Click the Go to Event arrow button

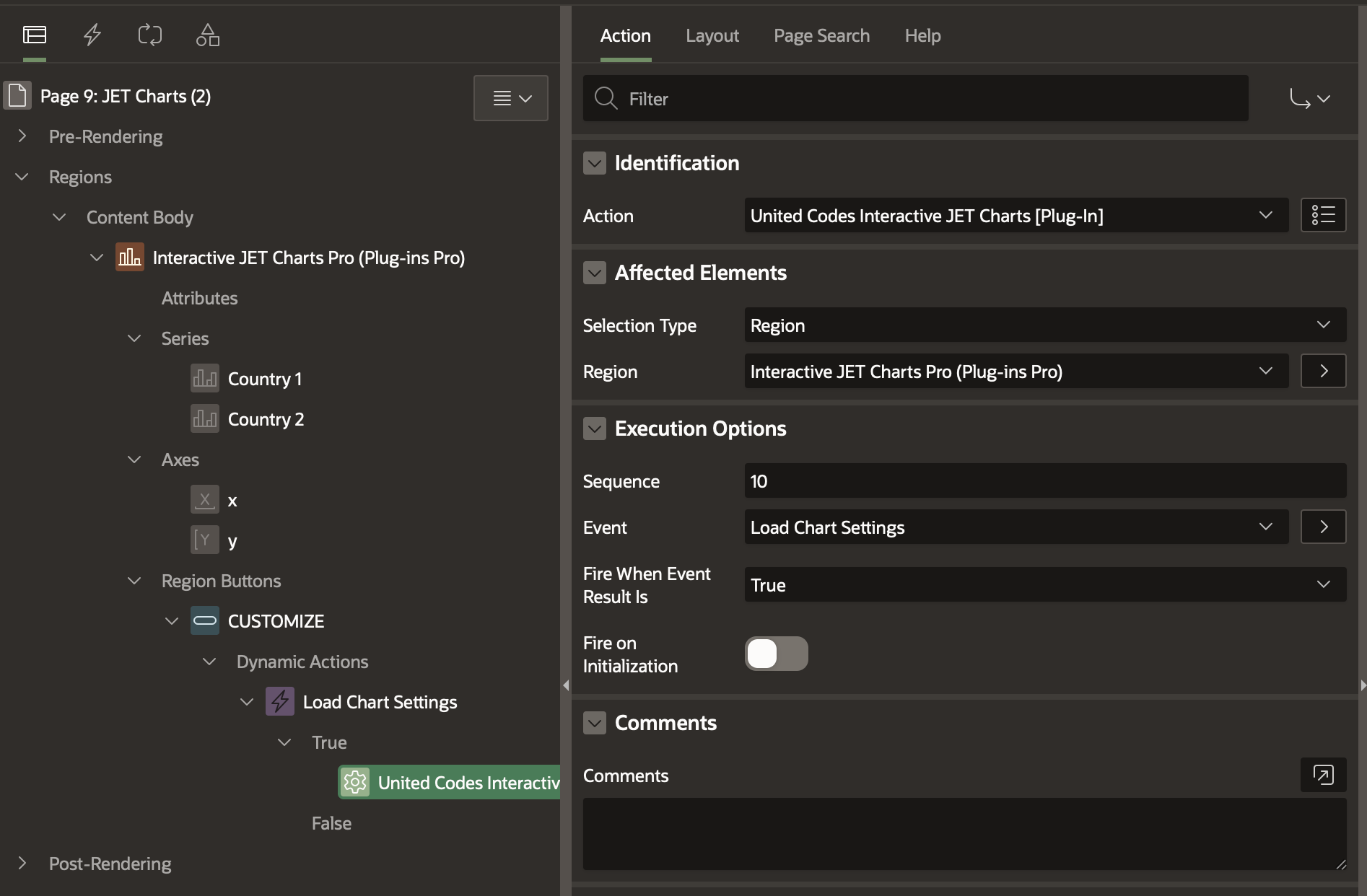click(x=1323, y=527)
